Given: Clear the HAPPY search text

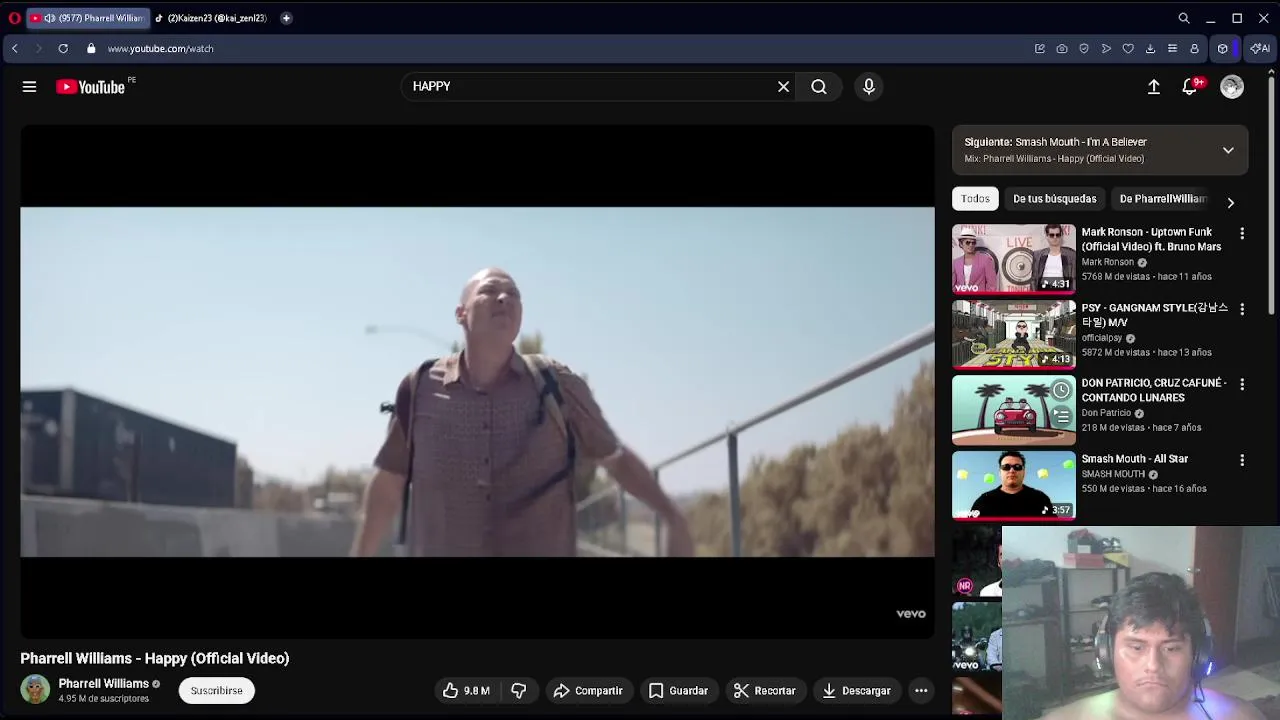Looking at the screenshot, I should click(783, 87).
